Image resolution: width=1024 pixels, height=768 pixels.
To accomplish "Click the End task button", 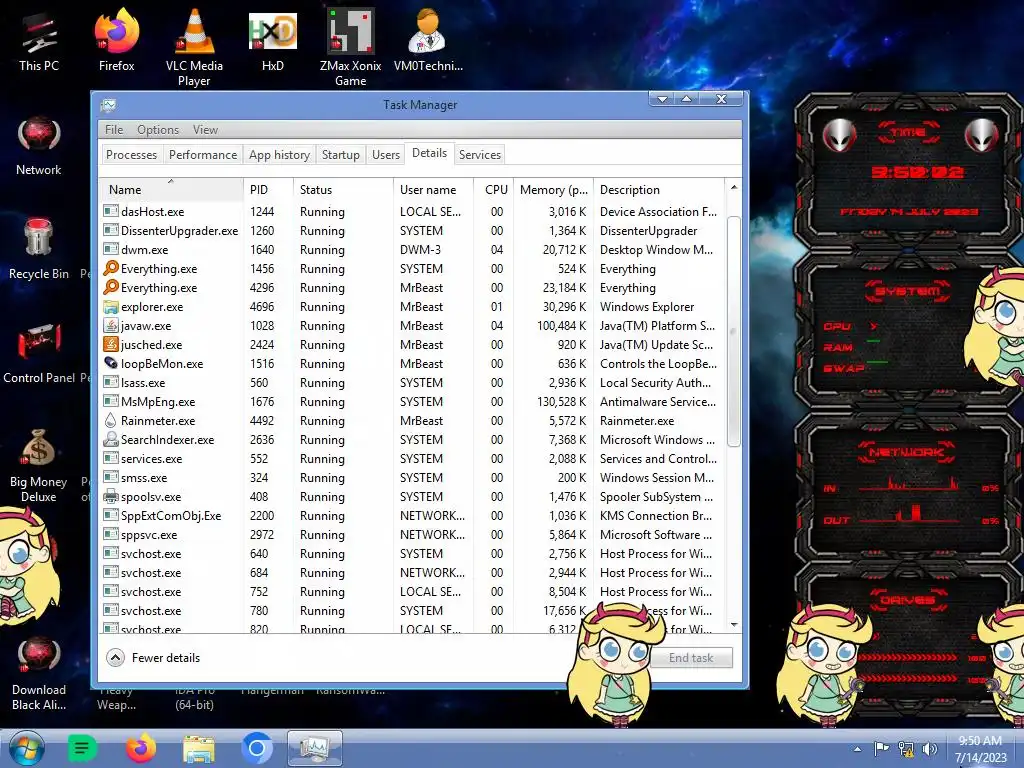I will coord(691,658).
